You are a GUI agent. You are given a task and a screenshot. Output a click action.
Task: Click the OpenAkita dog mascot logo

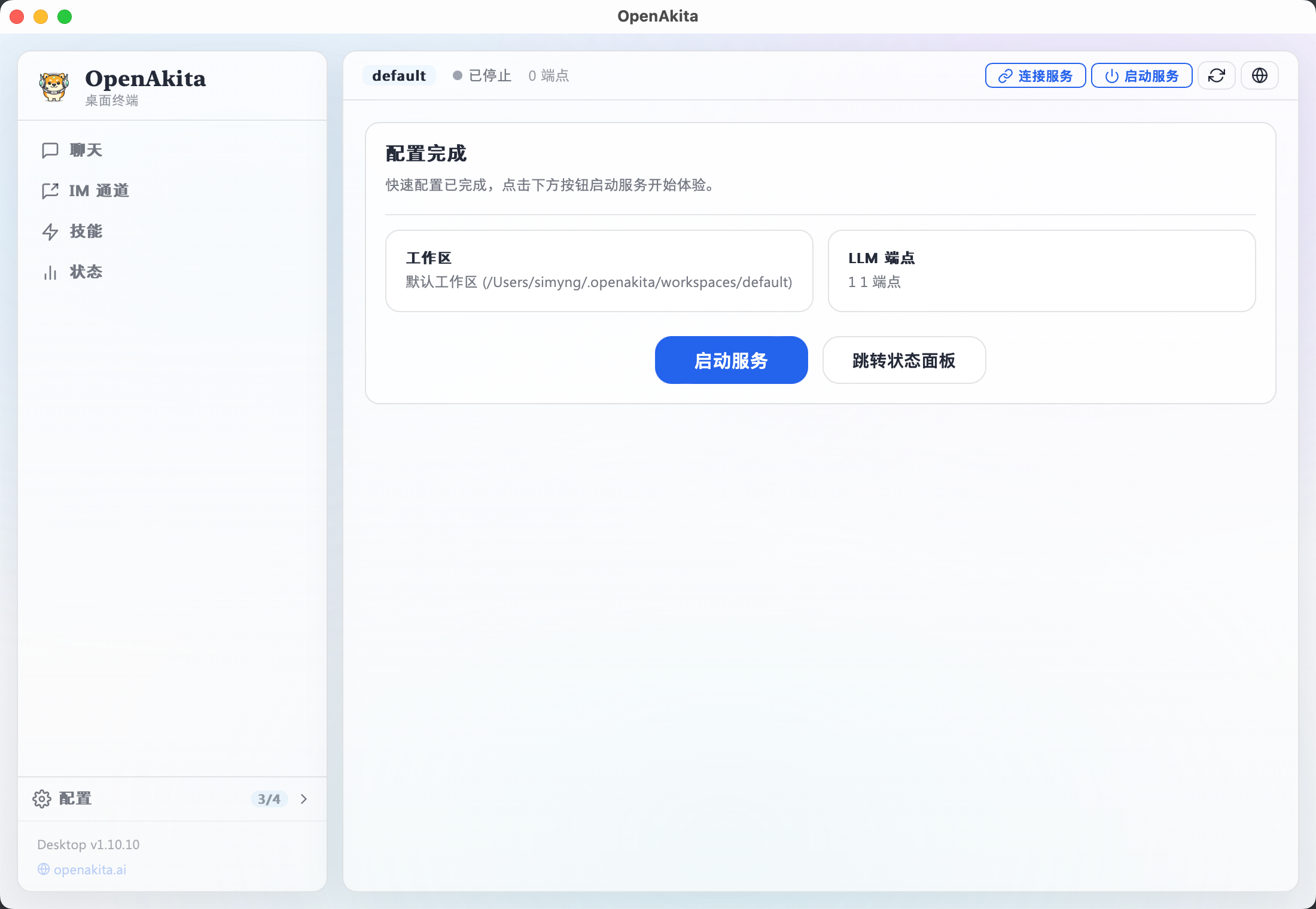click(x=54, y=86)
